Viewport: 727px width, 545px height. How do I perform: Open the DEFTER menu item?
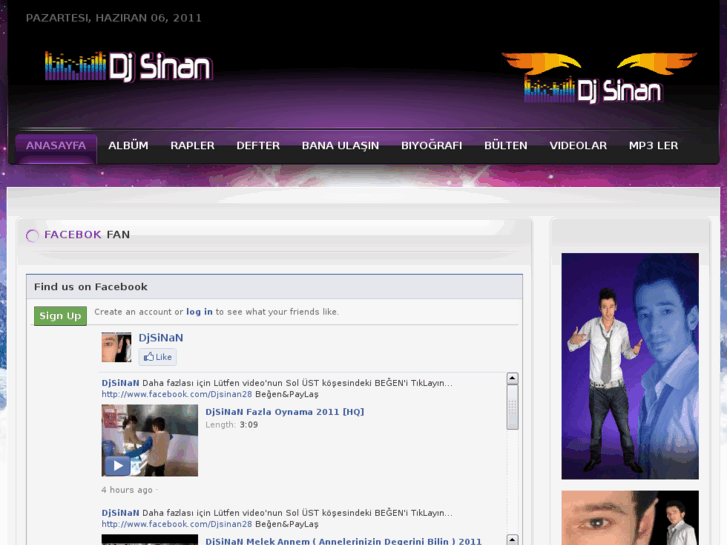(258, 146)
